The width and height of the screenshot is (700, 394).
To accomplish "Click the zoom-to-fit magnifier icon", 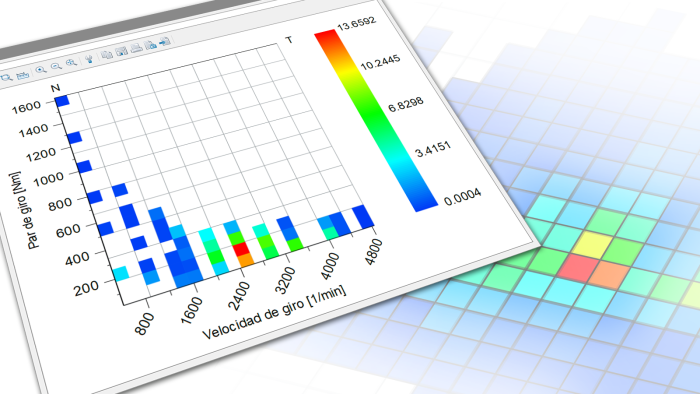I will pos(71,62).
